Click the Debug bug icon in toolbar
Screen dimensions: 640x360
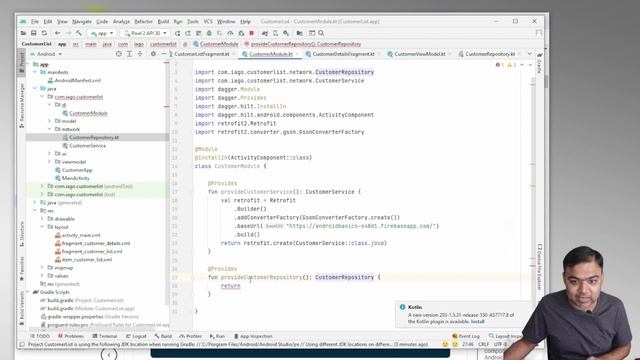pos(209,33)
